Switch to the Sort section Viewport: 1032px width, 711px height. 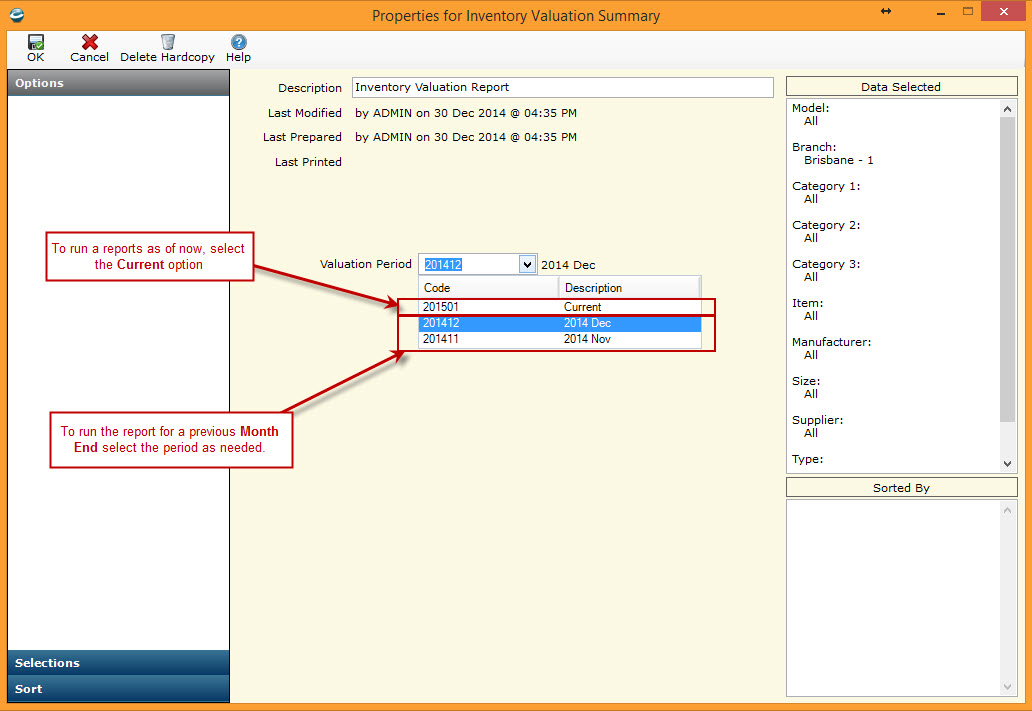(118, 689)
